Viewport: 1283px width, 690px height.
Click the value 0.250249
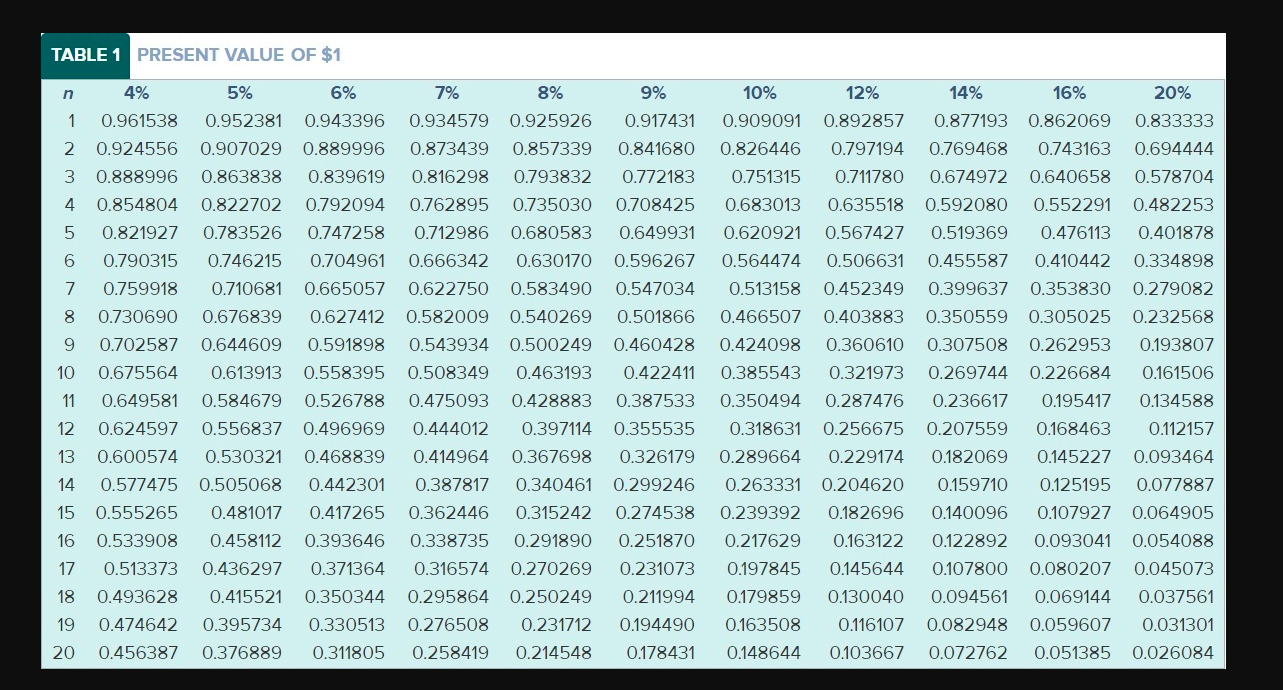[552, 597]
